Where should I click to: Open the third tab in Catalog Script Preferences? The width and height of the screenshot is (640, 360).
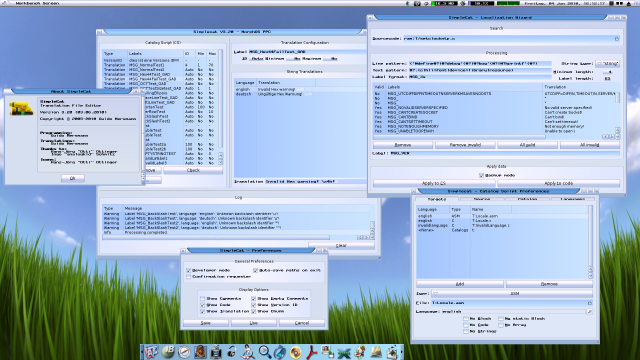click(527, 199)
